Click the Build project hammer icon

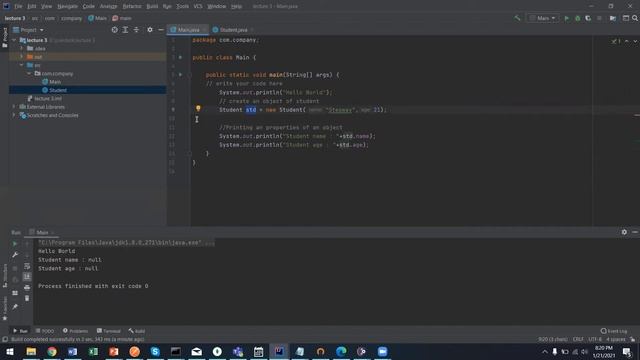(517, 18)
